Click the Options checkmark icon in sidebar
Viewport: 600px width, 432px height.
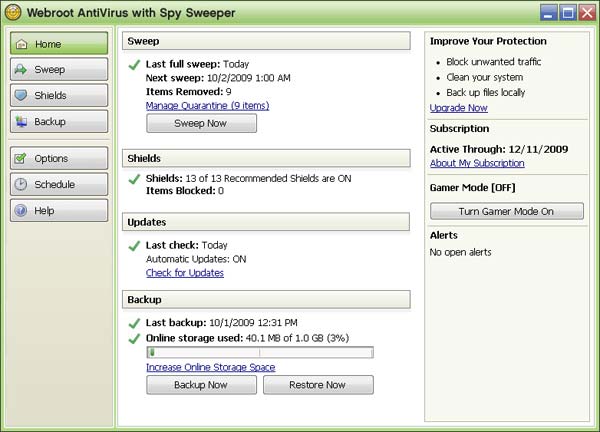tap(22, 159)
